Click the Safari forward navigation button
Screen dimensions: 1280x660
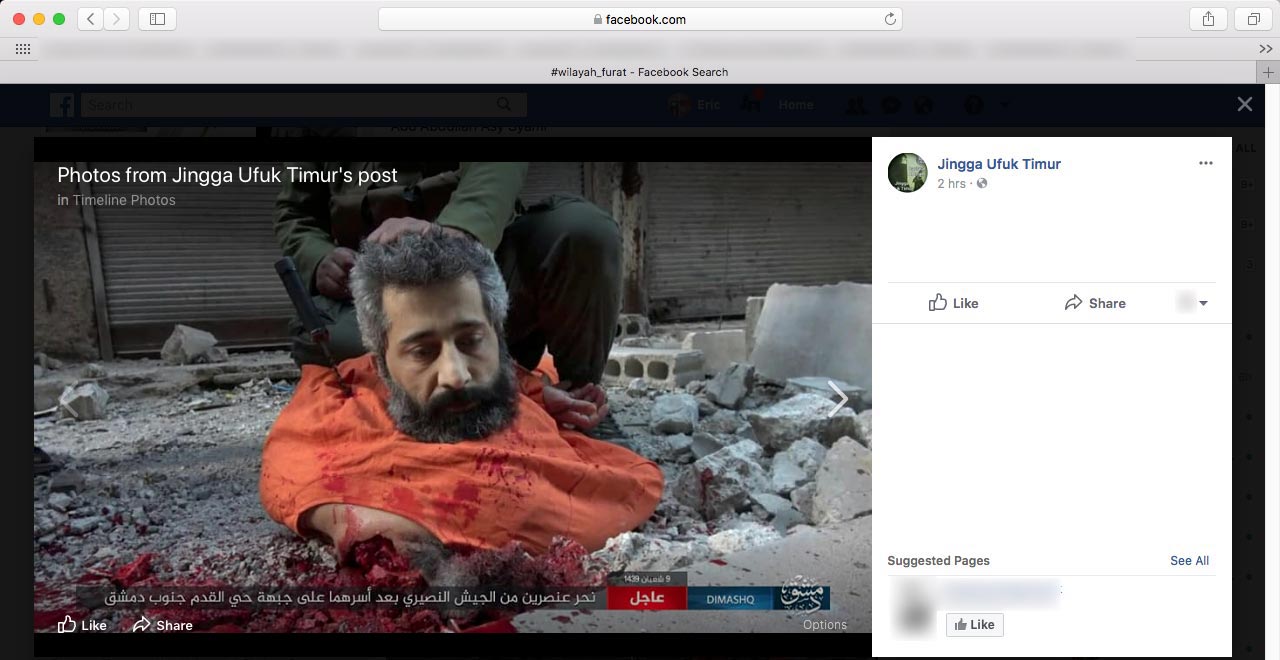(117, 19)
